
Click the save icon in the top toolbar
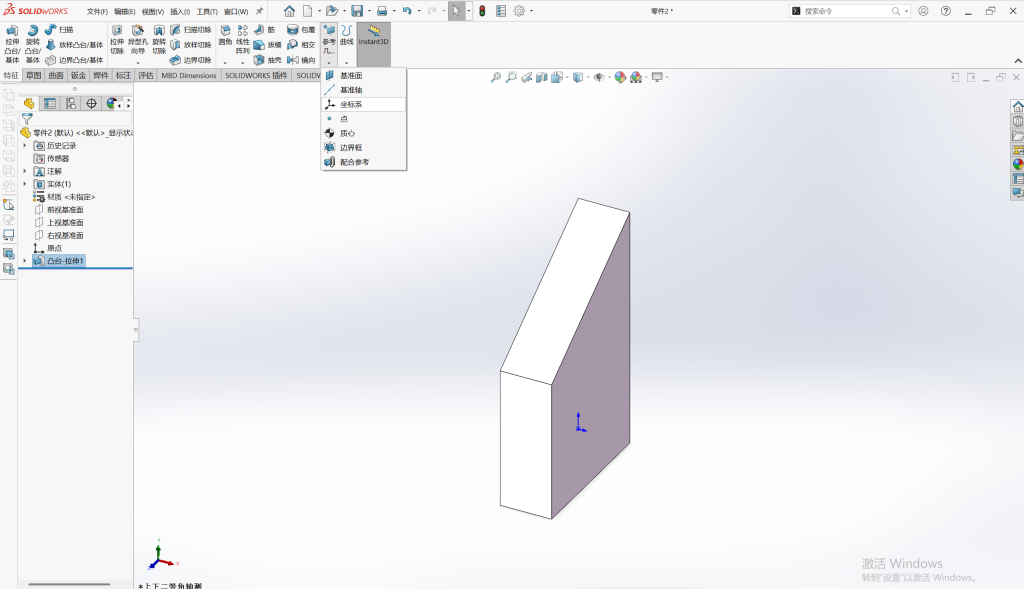tap(357, 11)
